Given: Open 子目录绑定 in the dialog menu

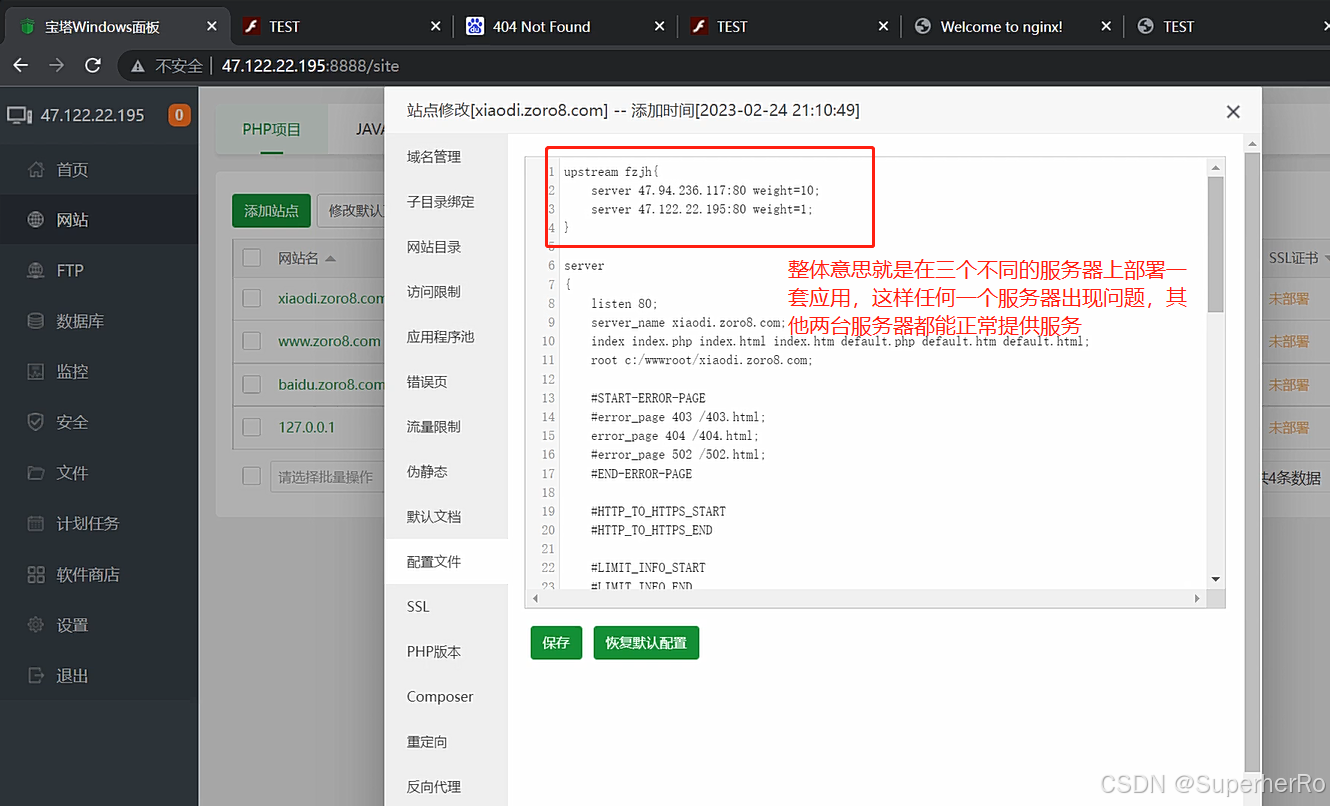Looking at the screenshot, I should [x=441, y=202].
